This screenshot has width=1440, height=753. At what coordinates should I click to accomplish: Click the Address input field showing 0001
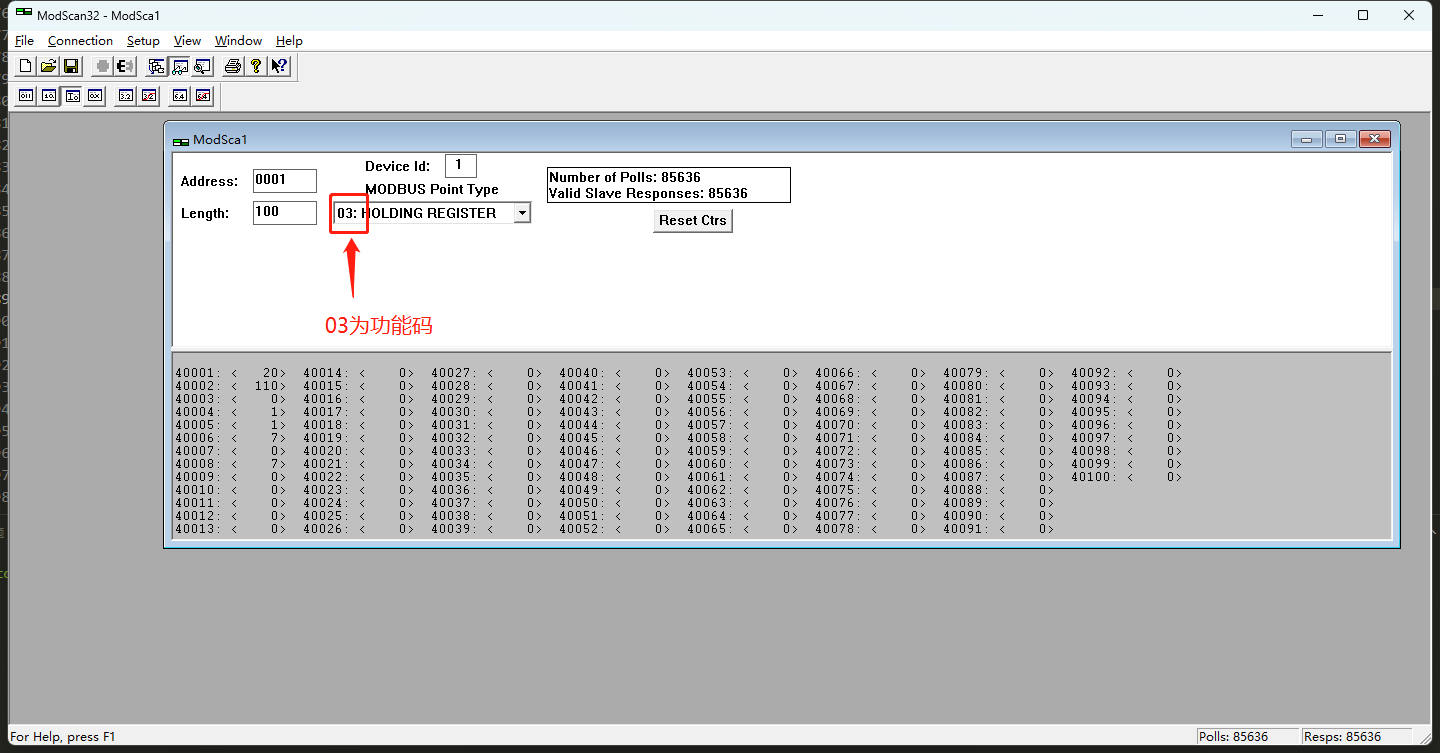coord(285,180)
